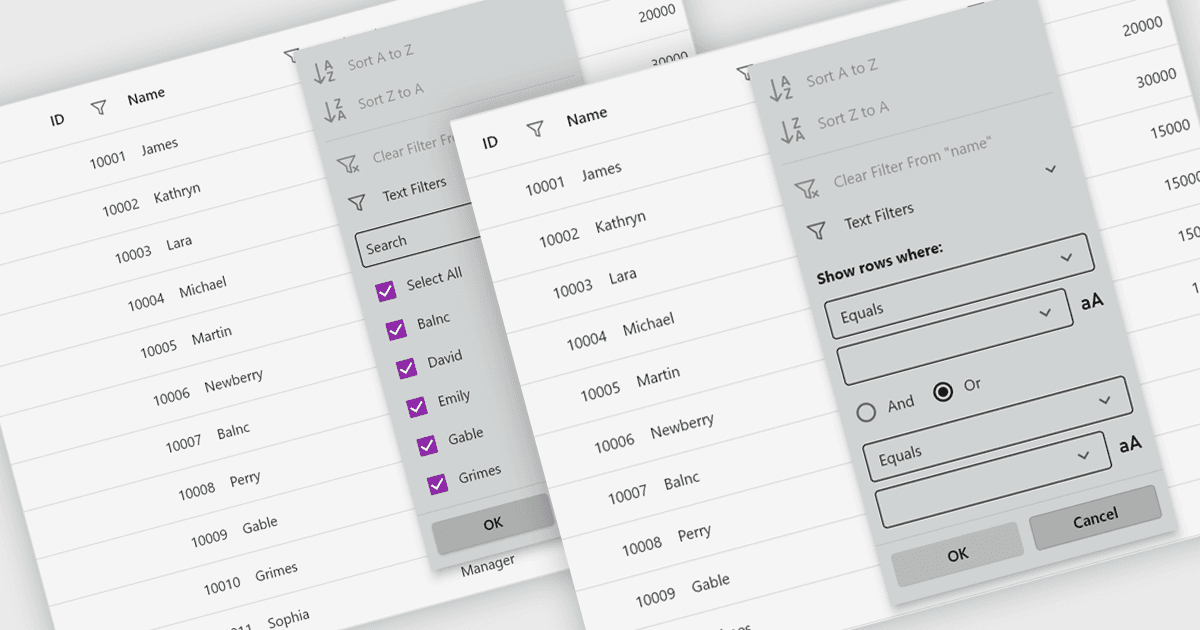Click the Sort Z to A icon in the front popup
Screen dimensions: 1200x630
[792, 130]
